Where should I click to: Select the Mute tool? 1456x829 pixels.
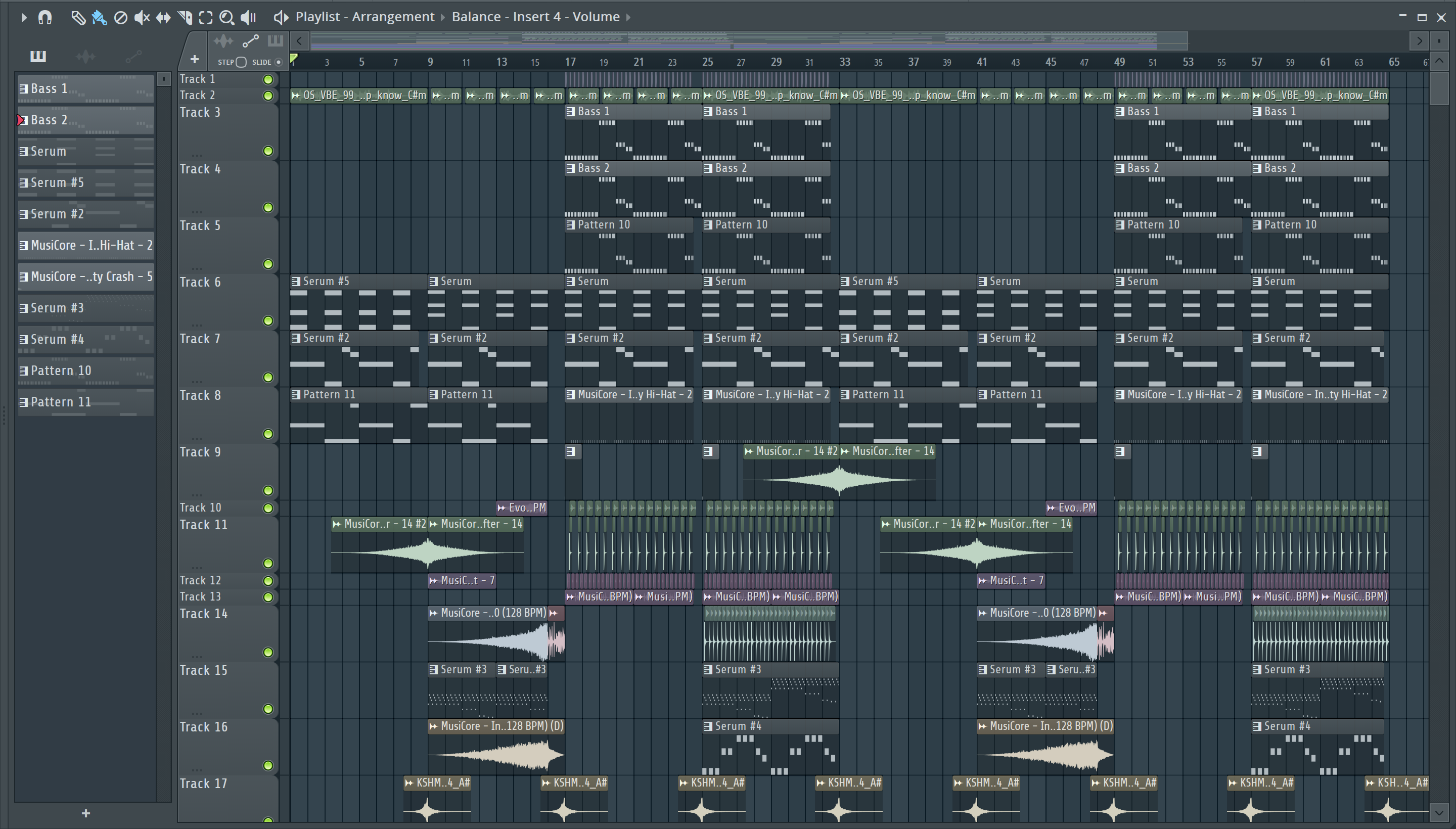pyautogui.click(x=142, y=18)
